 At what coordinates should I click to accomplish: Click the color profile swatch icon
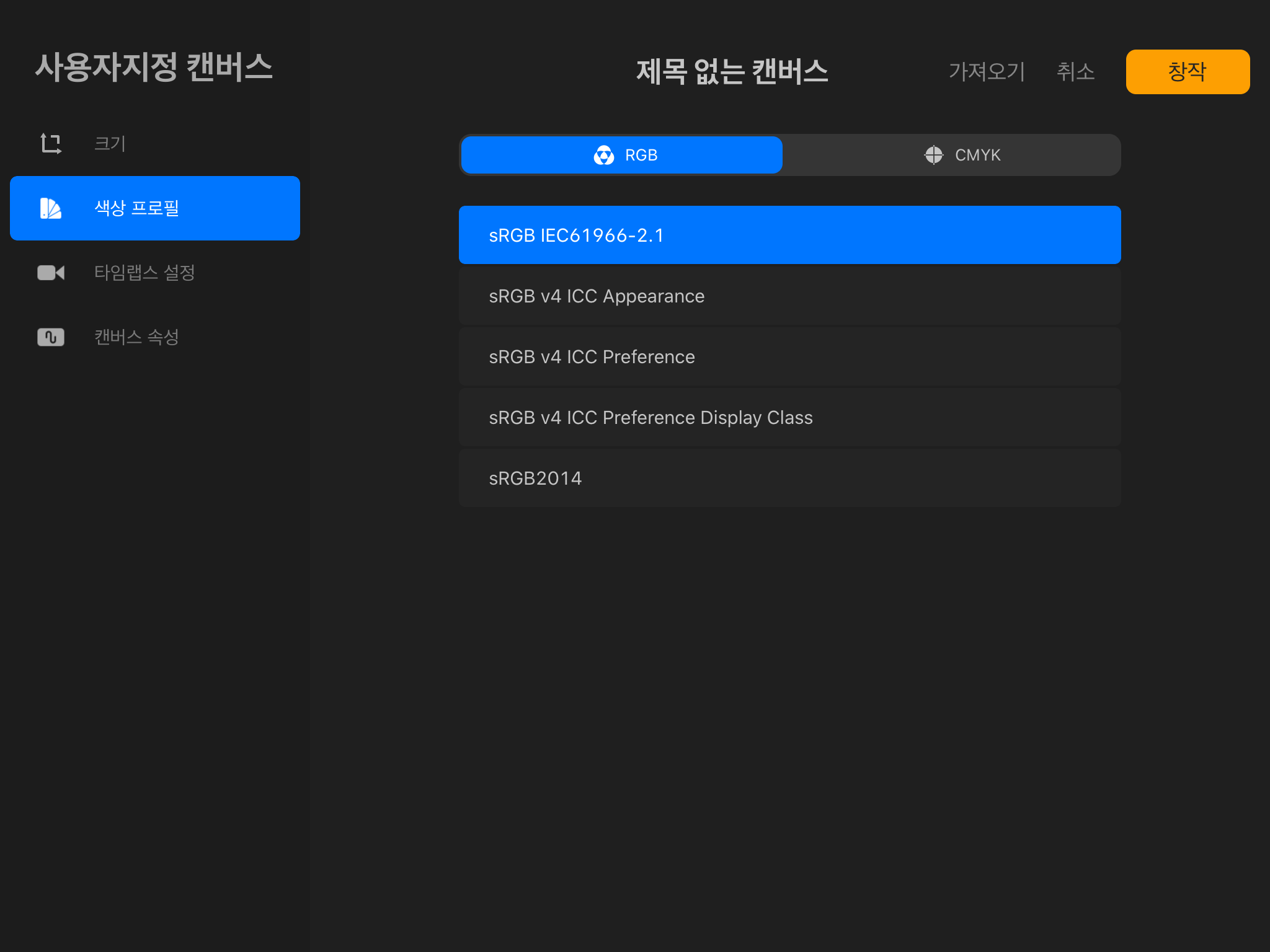(x=51, y=208)
